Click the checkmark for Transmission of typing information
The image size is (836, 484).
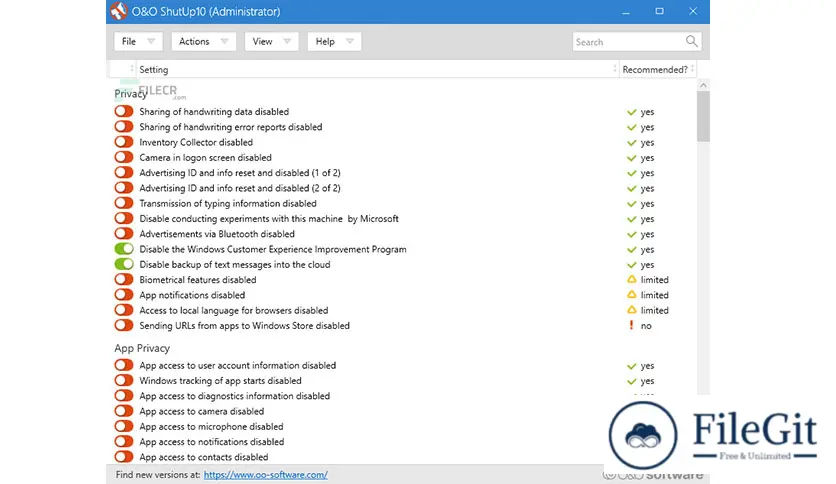[632, 204]
